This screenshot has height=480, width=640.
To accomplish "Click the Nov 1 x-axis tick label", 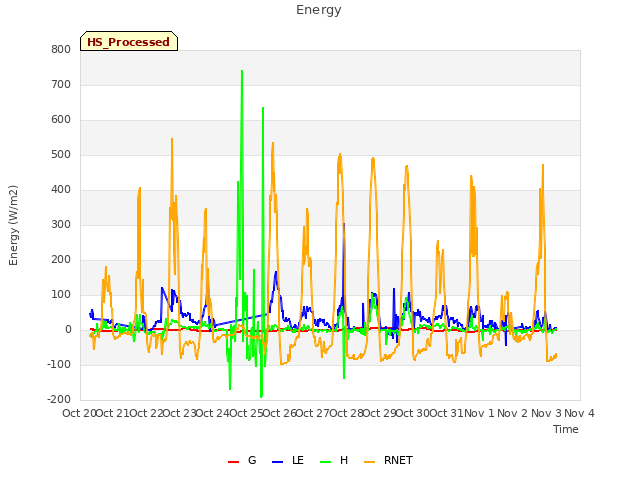I will 479,413.
